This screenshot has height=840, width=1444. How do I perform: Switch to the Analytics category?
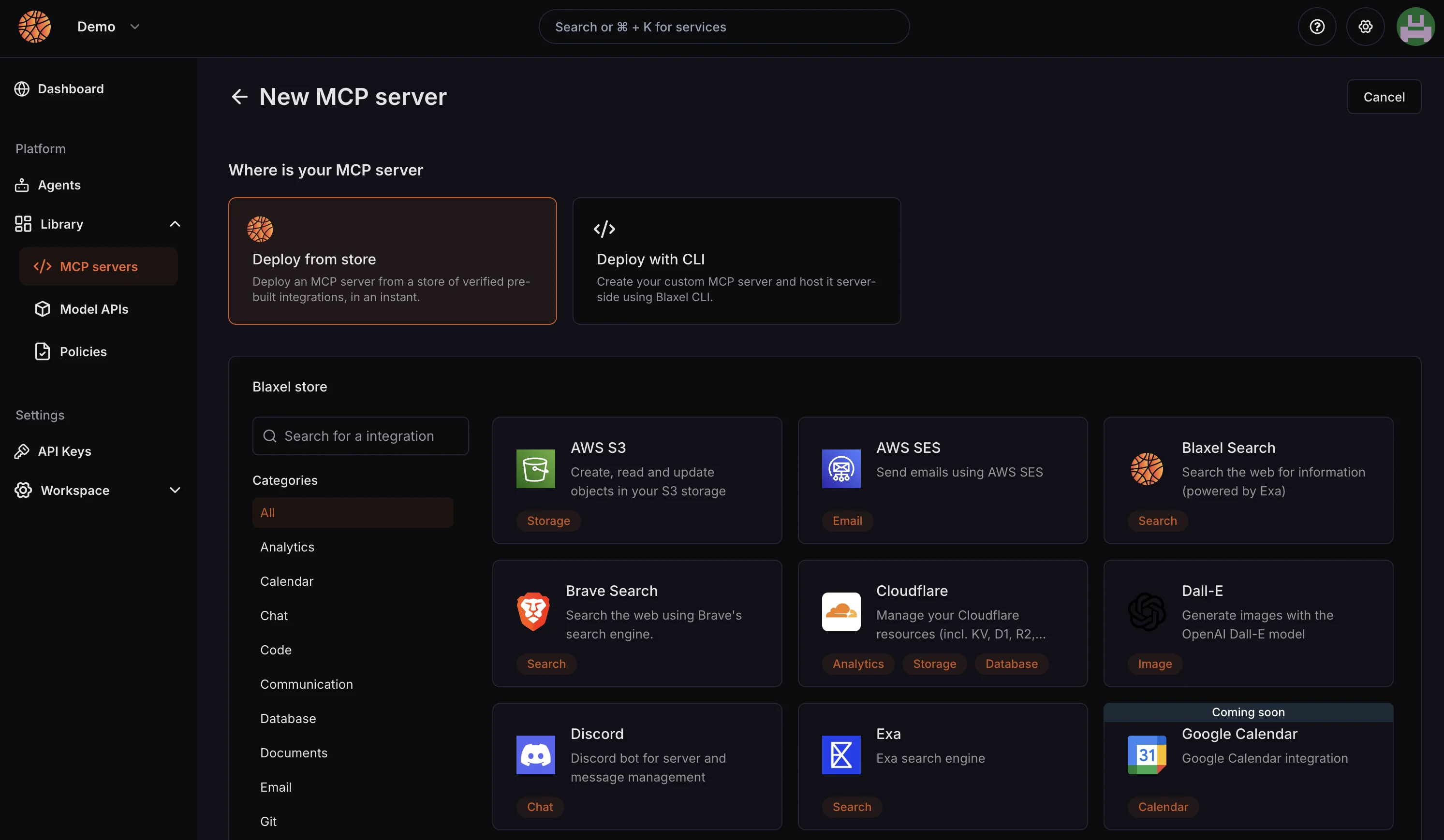[x=287, y=547]
